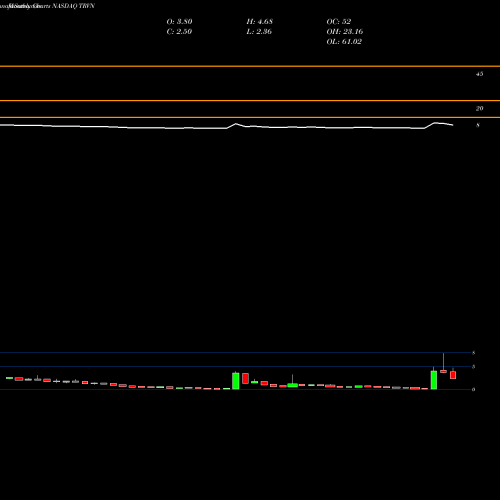Click the last red candle on the right
The image size is (500, 500).
tap(453, 375)
